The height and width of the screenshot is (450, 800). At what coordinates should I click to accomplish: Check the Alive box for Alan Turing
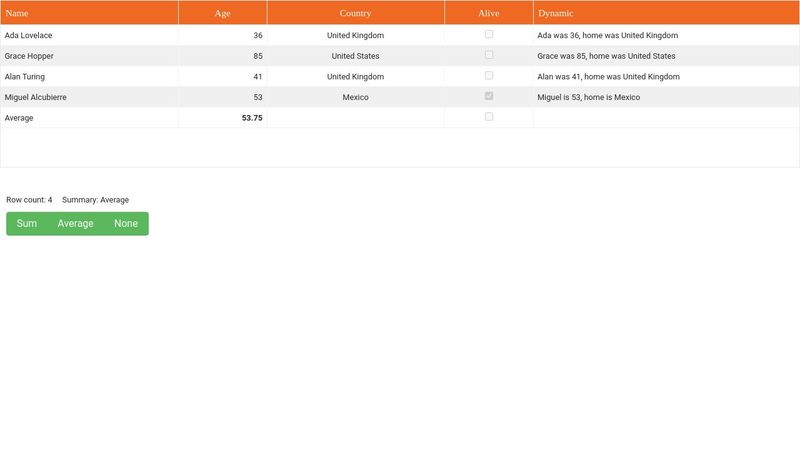point(489,76)
